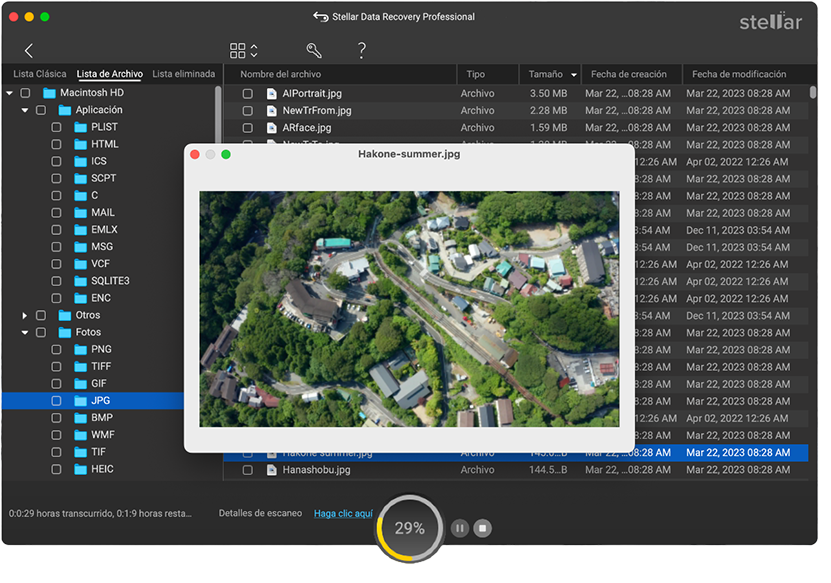831x583 pixels.
Task: Click the search tool key icon
Action: tap(314, 51)
